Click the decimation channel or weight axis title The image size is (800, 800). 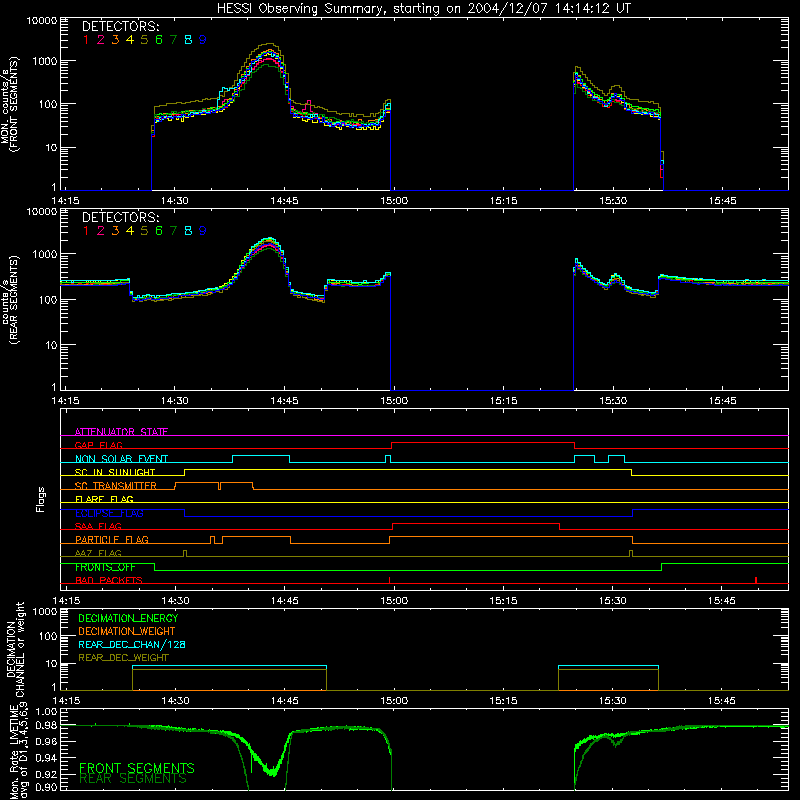click(x=15, y=649)
